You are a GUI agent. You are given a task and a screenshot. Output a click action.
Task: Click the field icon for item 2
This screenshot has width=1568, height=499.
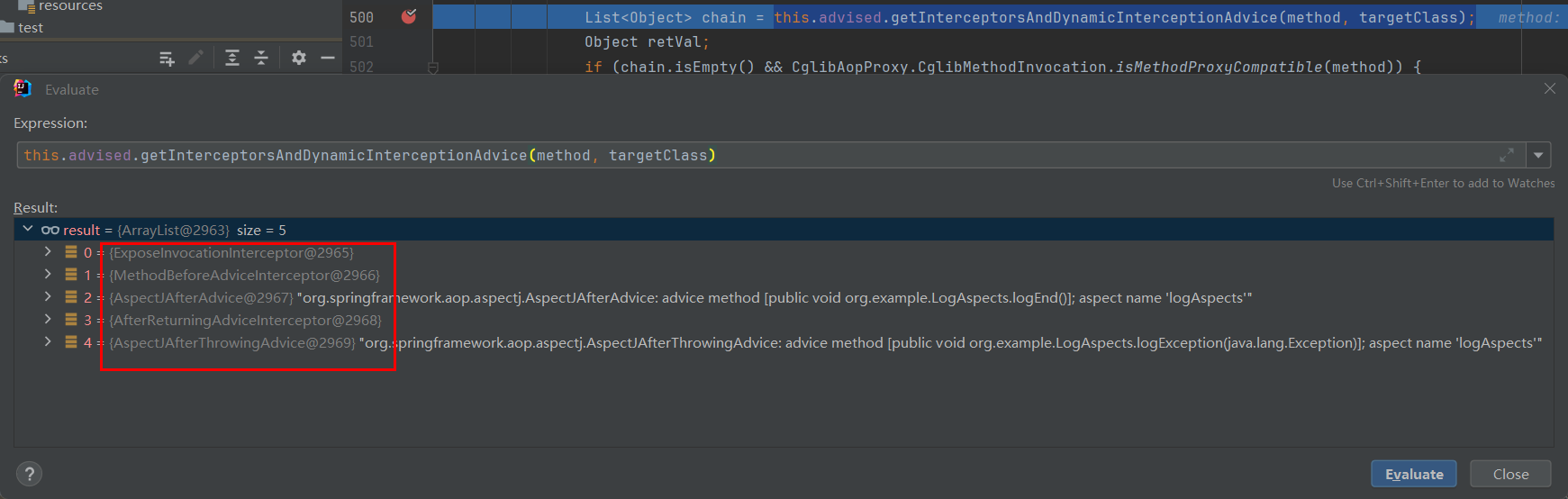(x=71, y=297)
